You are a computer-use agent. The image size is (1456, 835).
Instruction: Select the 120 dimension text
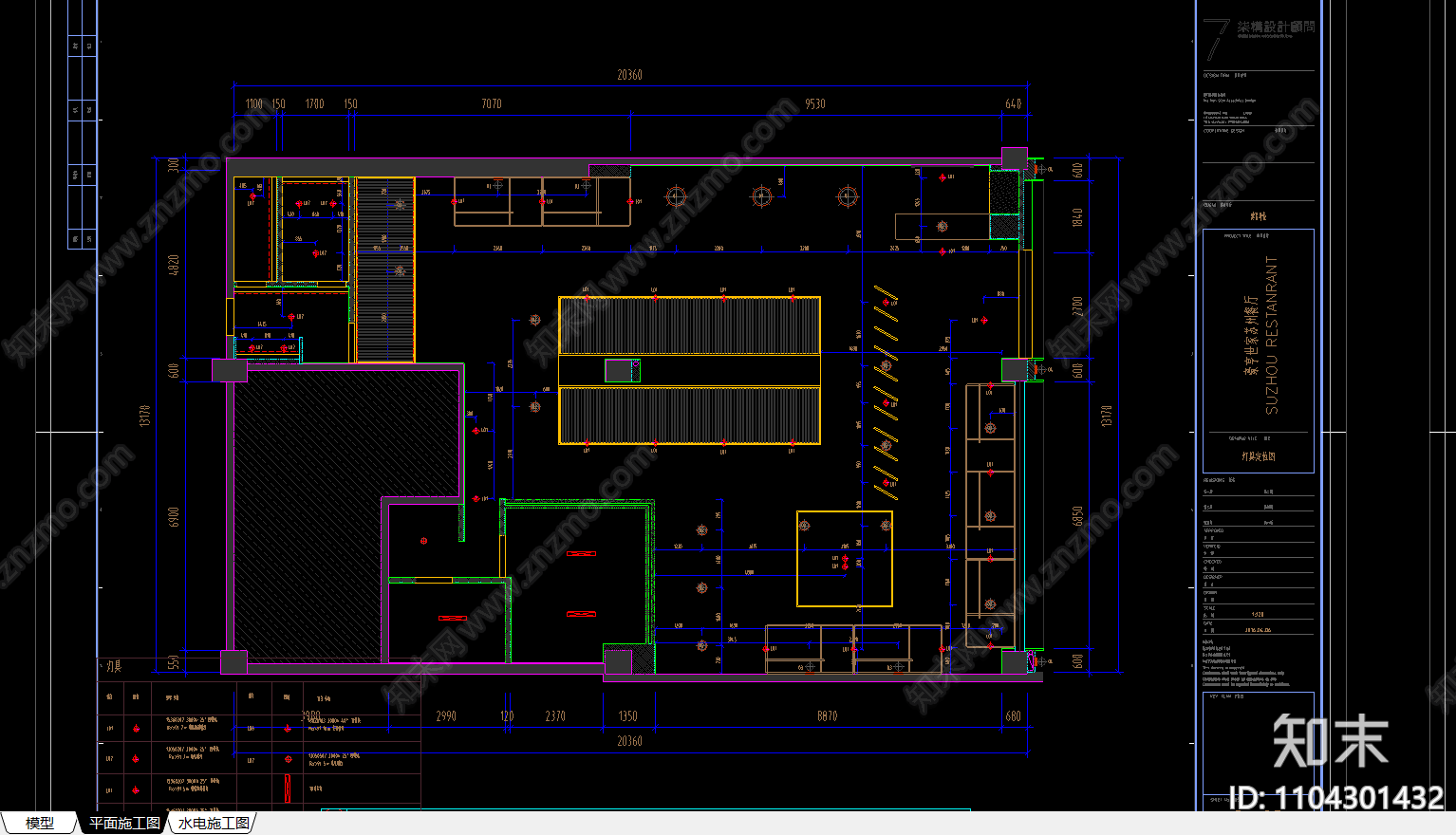pyautogui.click(x=507, y=716)
